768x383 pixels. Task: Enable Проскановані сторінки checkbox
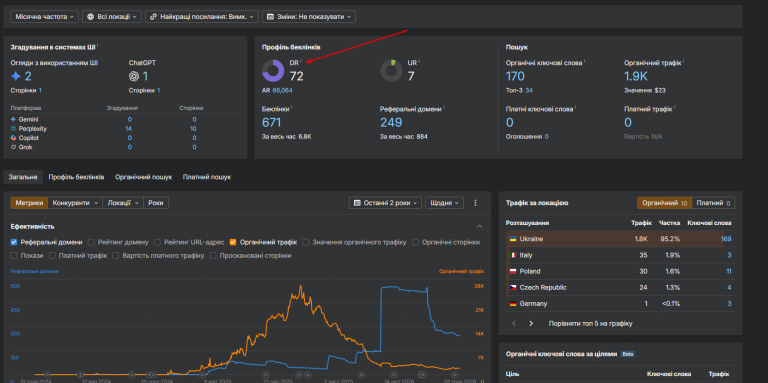[x=213, y=256]
